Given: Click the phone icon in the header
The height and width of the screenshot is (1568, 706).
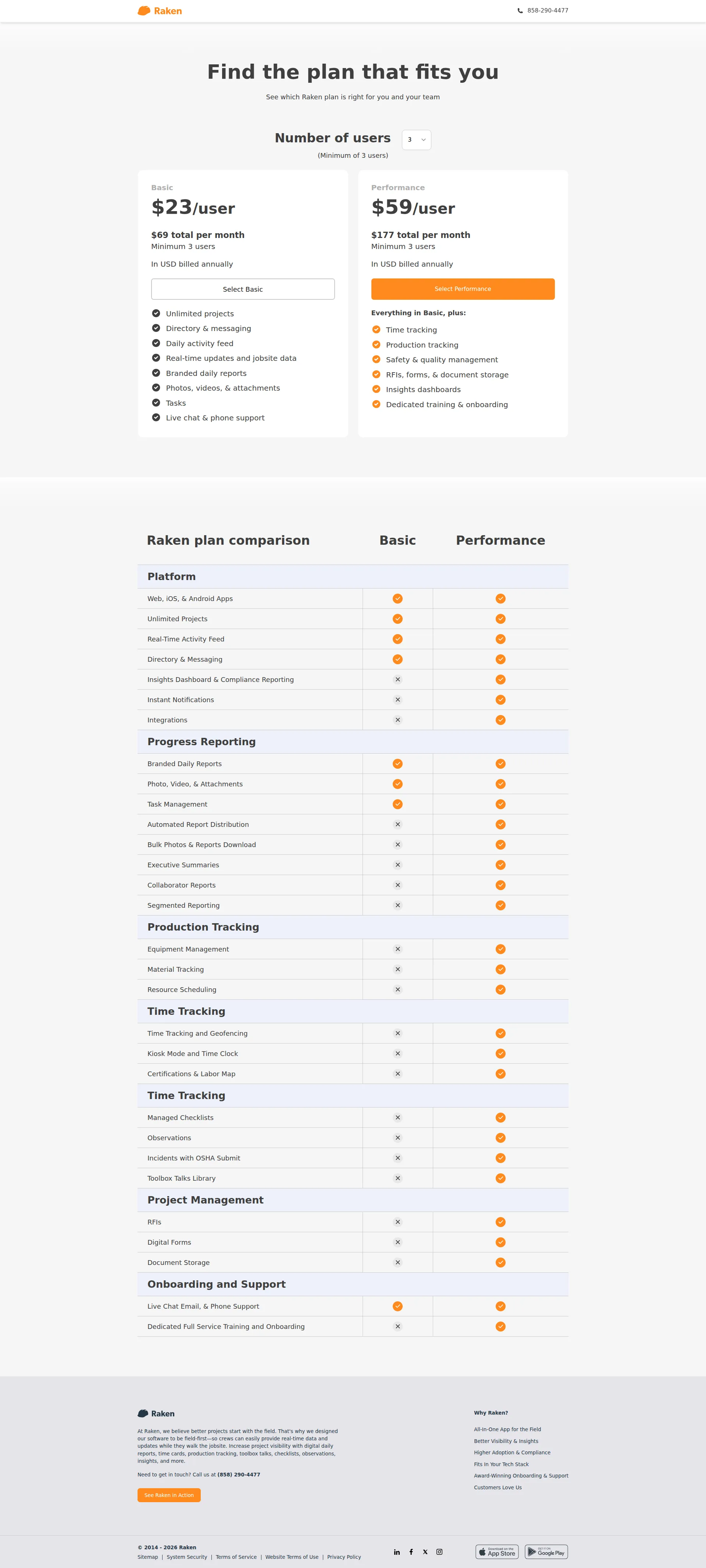Looking at the screenshot, I should click(520, 10).
